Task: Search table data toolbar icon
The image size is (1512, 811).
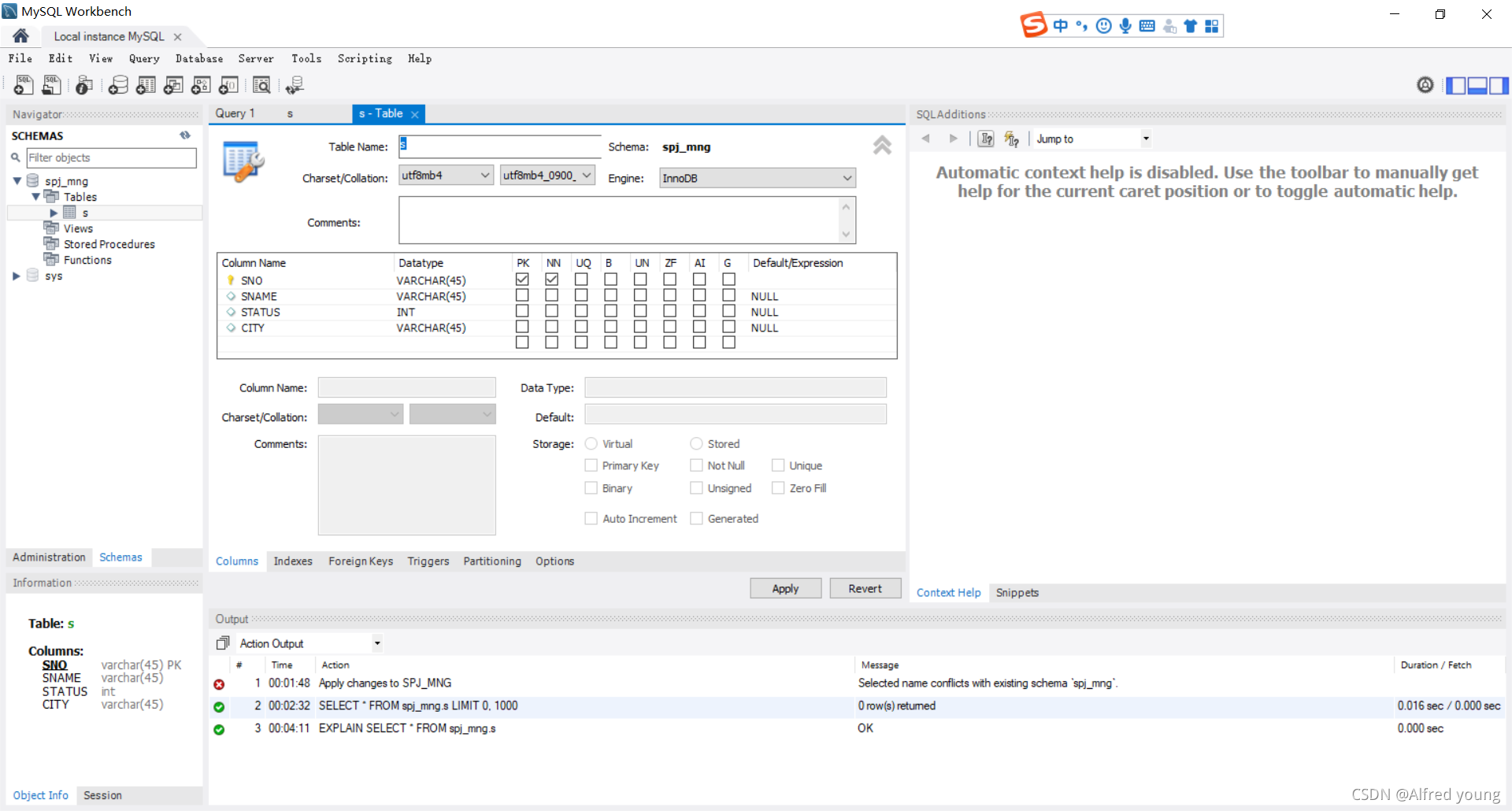Action: (x=261, y=84)
